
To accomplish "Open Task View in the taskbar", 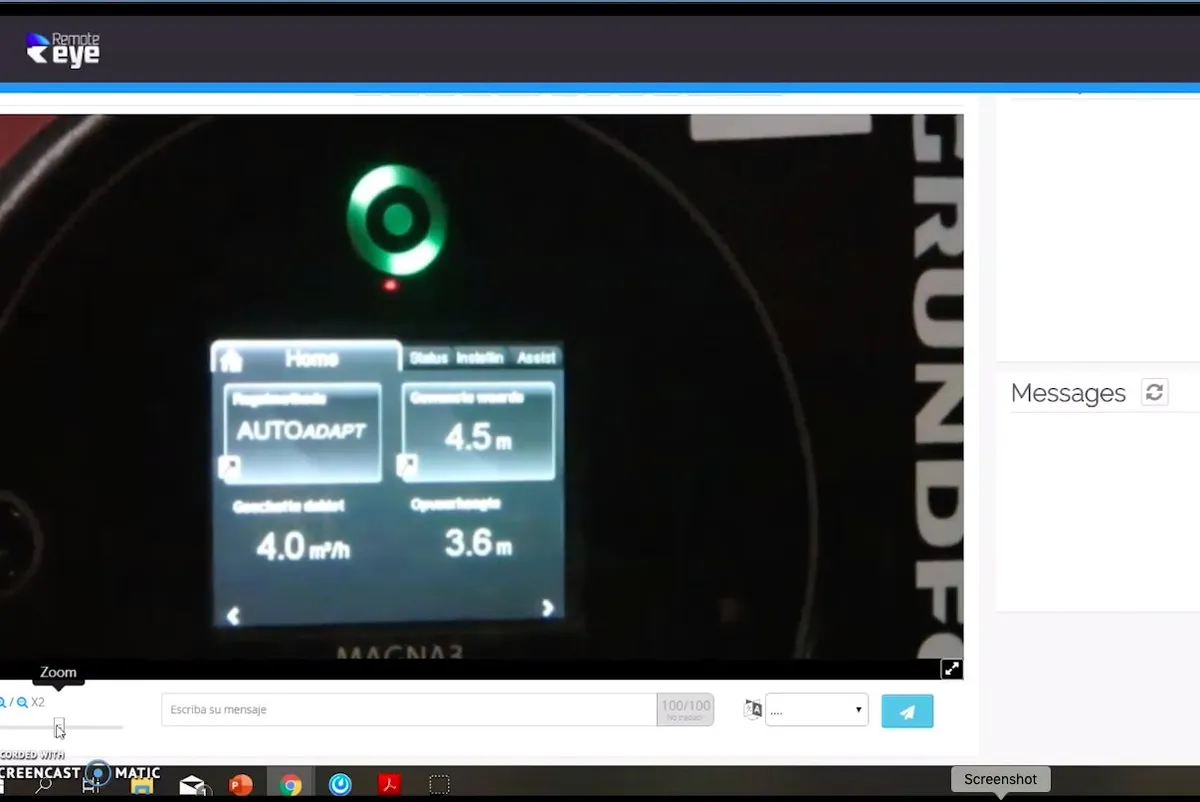I will point(91,785).
